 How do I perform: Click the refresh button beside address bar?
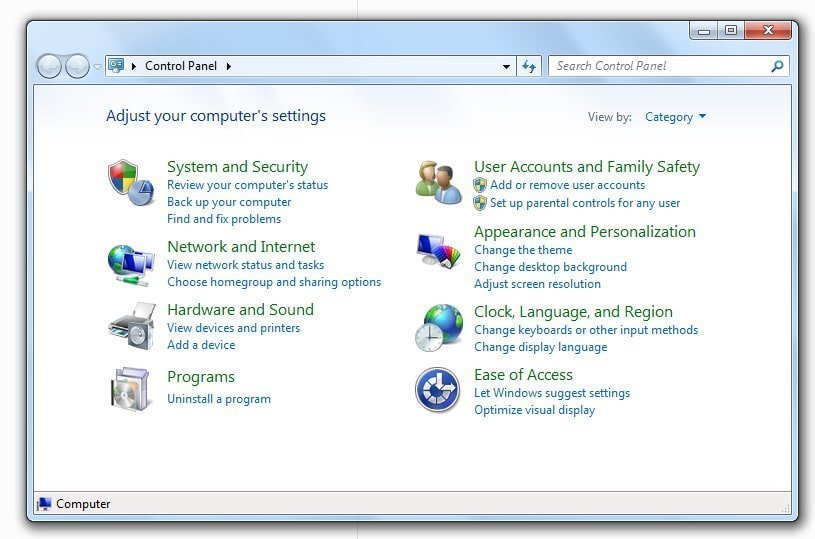[x=530, y=66]
